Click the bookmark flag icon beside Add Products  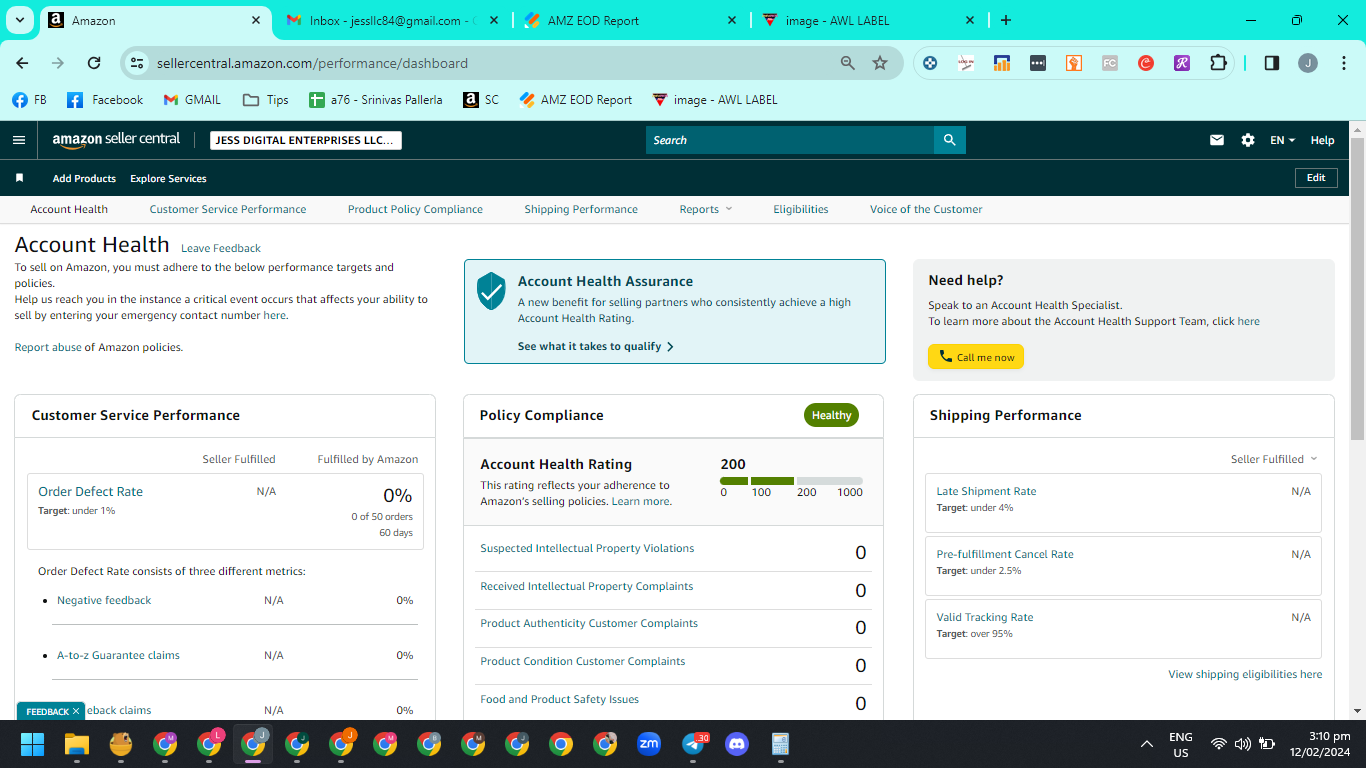[x=19, y=178]
